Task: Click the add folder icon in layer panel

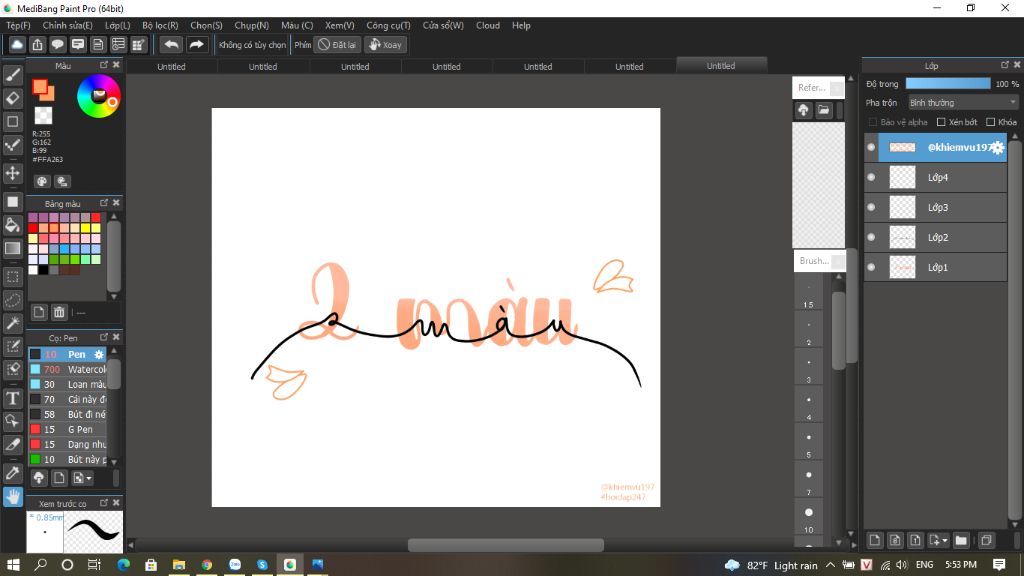Action: click(x=961, y=540)
